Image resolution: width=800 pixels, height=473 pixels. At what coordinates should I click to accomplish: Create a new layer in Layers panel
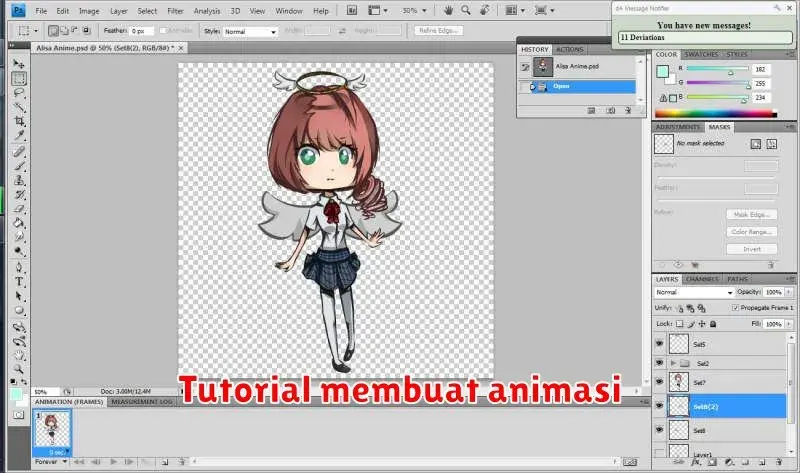762,462
